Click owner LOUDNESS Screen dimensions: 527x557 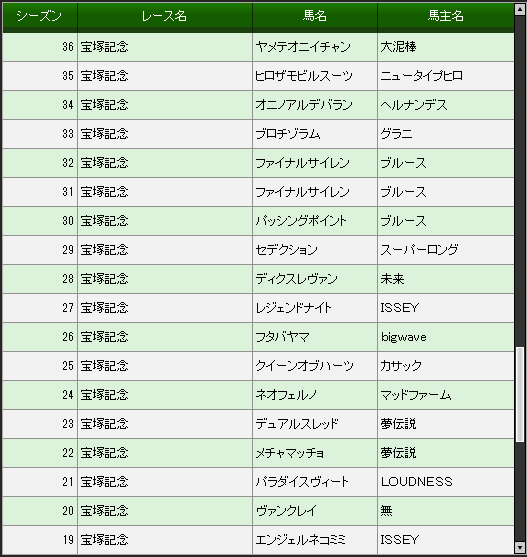[417, 482]
